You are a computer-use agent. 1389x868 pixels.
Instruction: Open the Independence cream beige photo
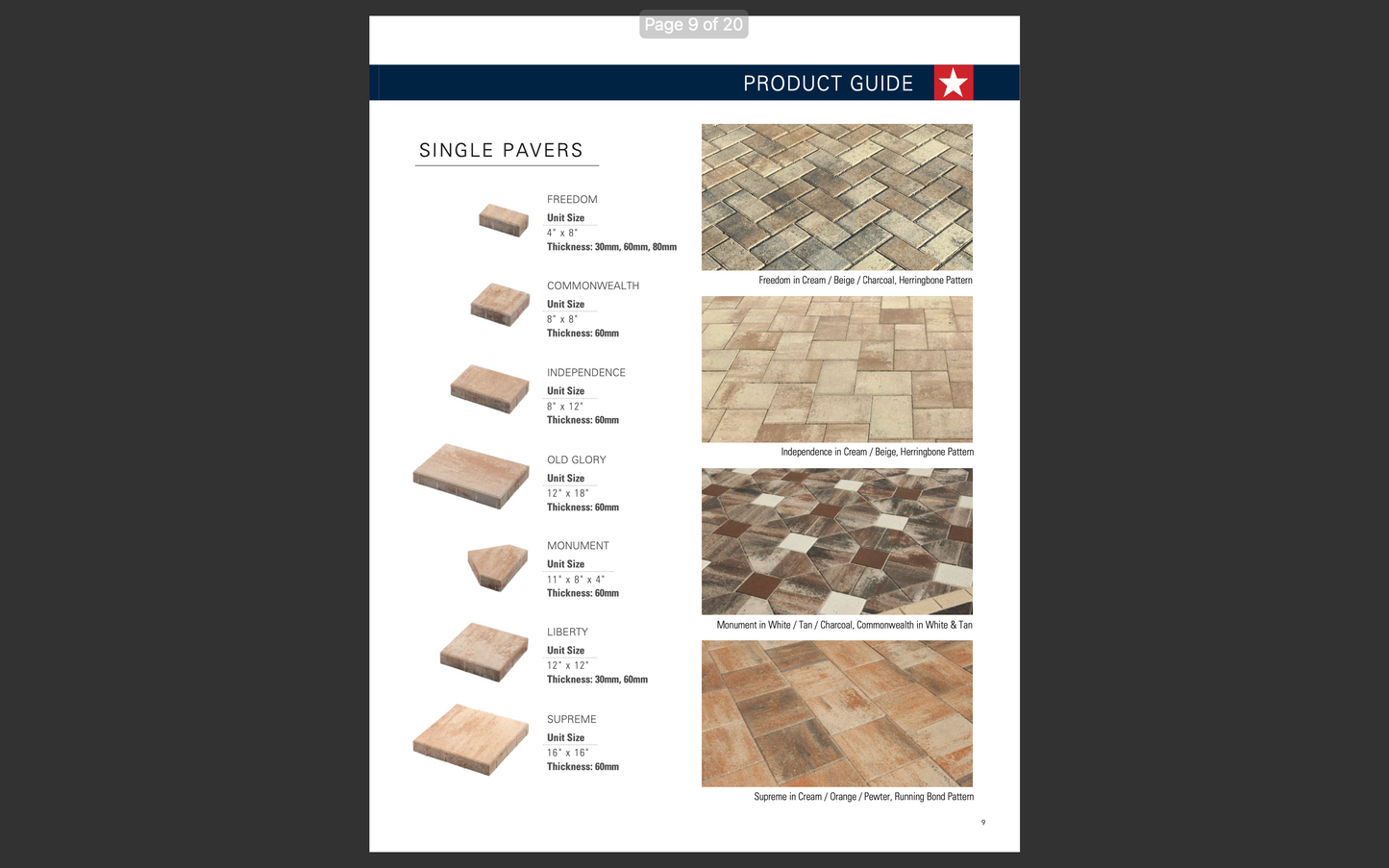[836, 368]
